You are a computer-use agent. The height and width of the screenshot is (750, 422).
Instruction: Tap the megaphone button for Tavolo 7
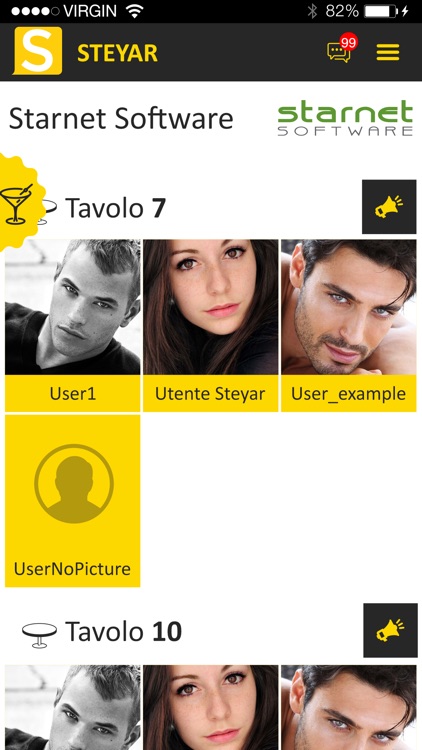[x=389, y=207]
